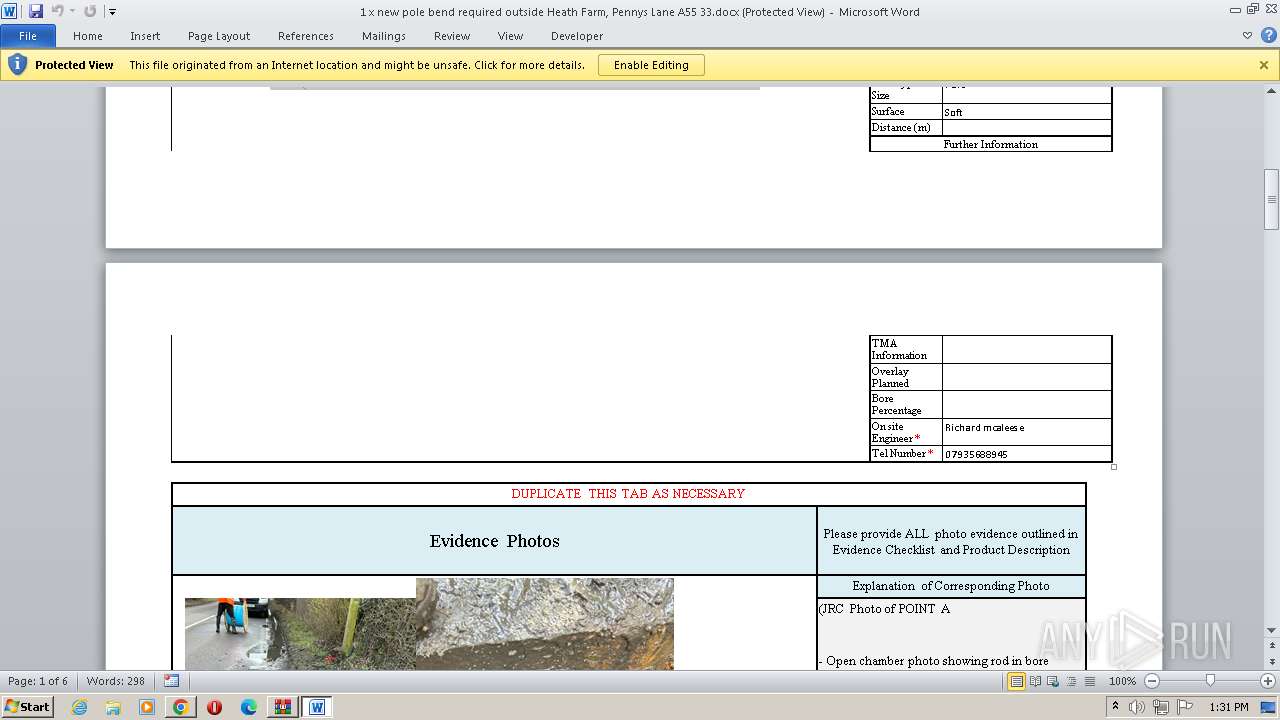Close the Protected View message bar
Viewport: 1280px width, 720px height.
click(x=1264, y=65)
